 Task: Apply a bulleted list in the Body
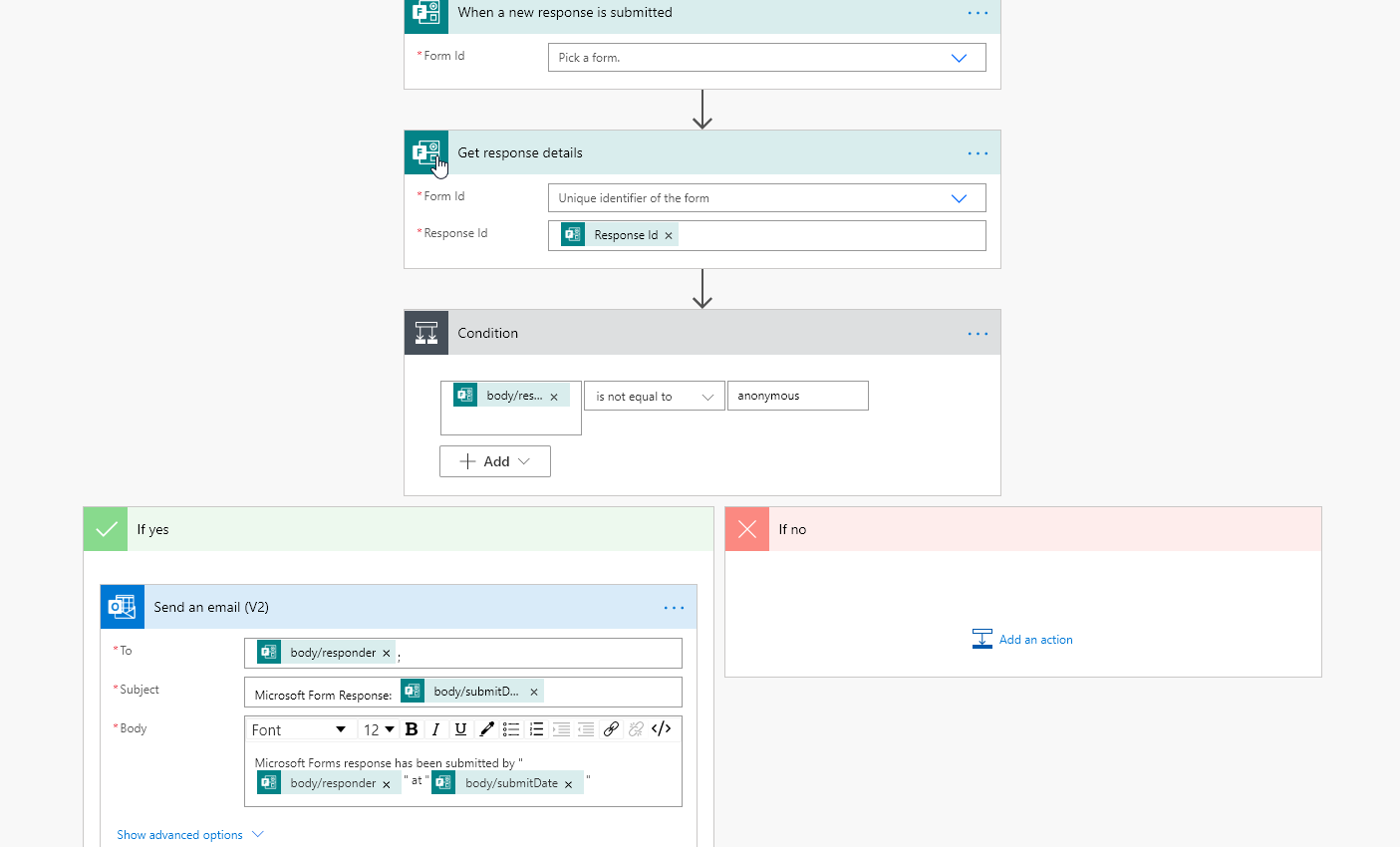click(511, 728)
